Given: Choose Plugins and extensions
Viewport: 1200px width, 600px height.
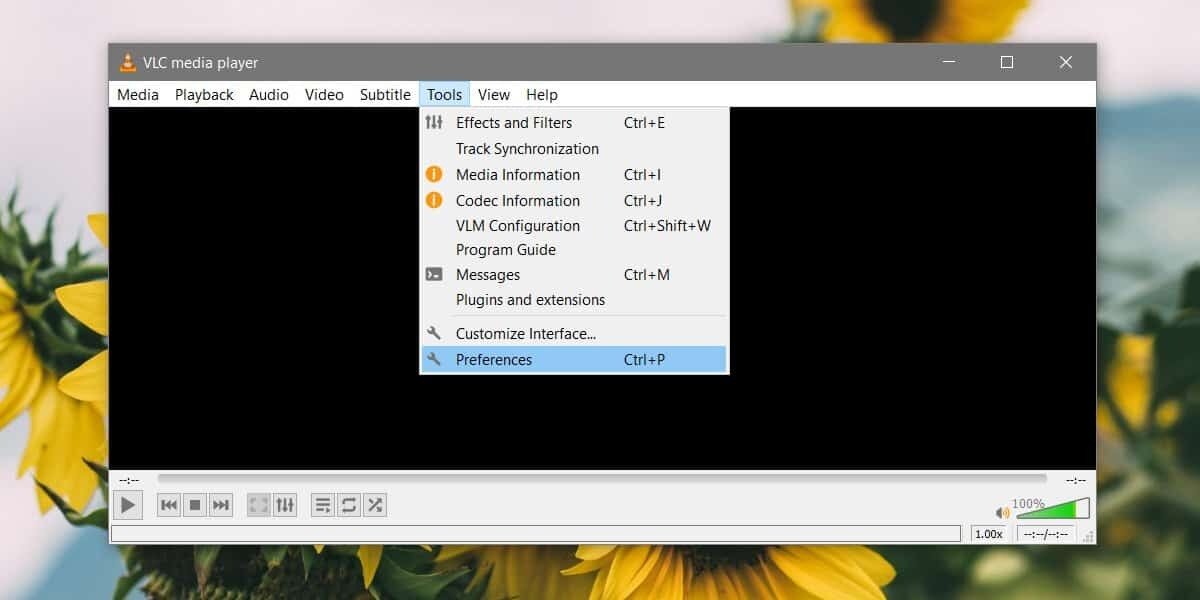Looking at the screenshot, I should [x=530, y=299].
